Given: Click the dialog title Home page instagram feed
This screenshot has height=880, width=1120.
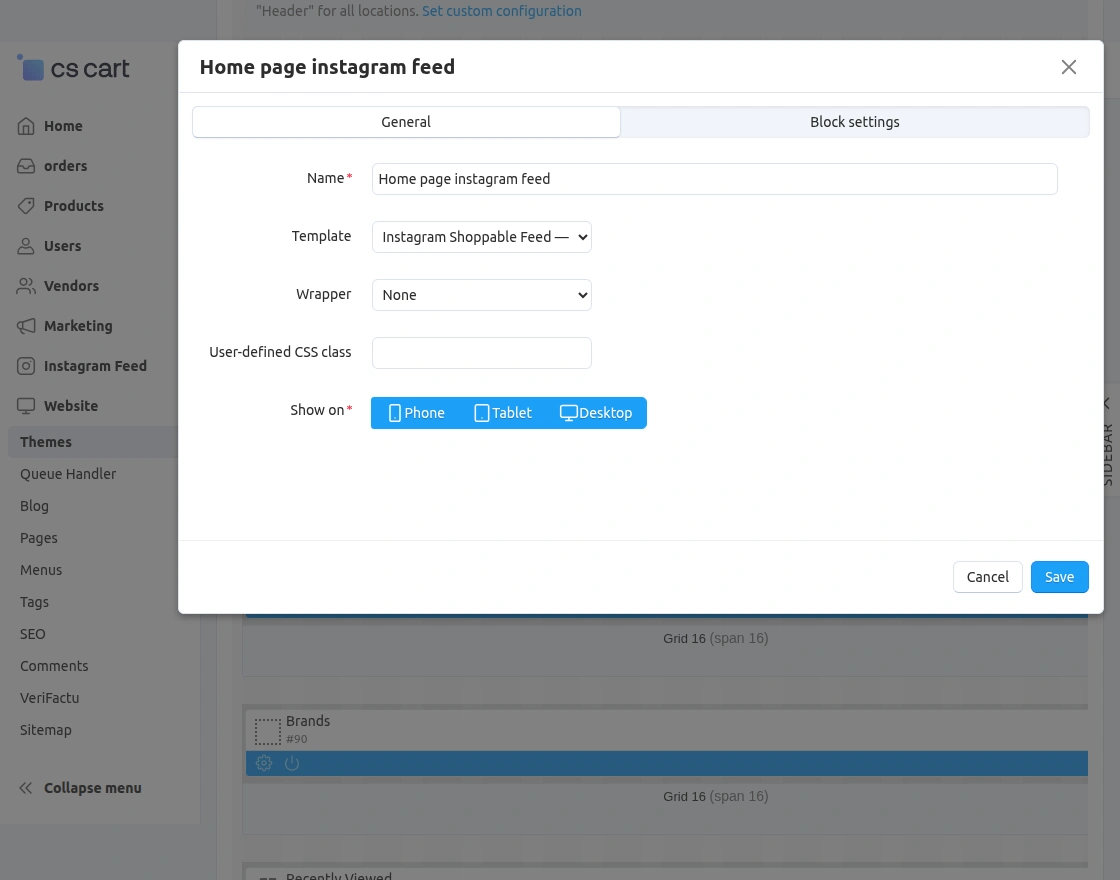Looking at the screenshot, I should pyautogui.click(x=327, y=67).
